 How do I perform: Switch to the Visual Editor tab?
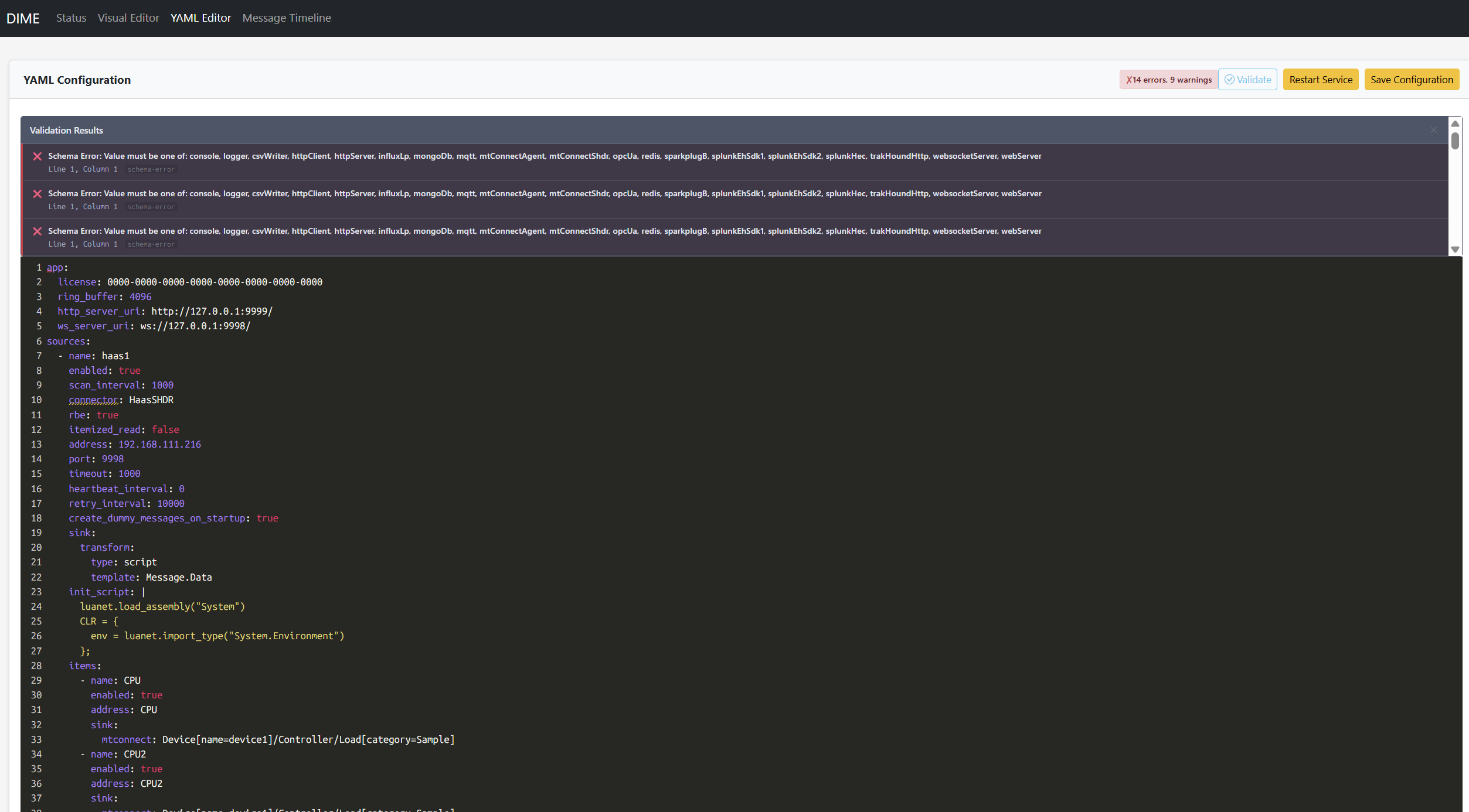[x=128, y=18]
